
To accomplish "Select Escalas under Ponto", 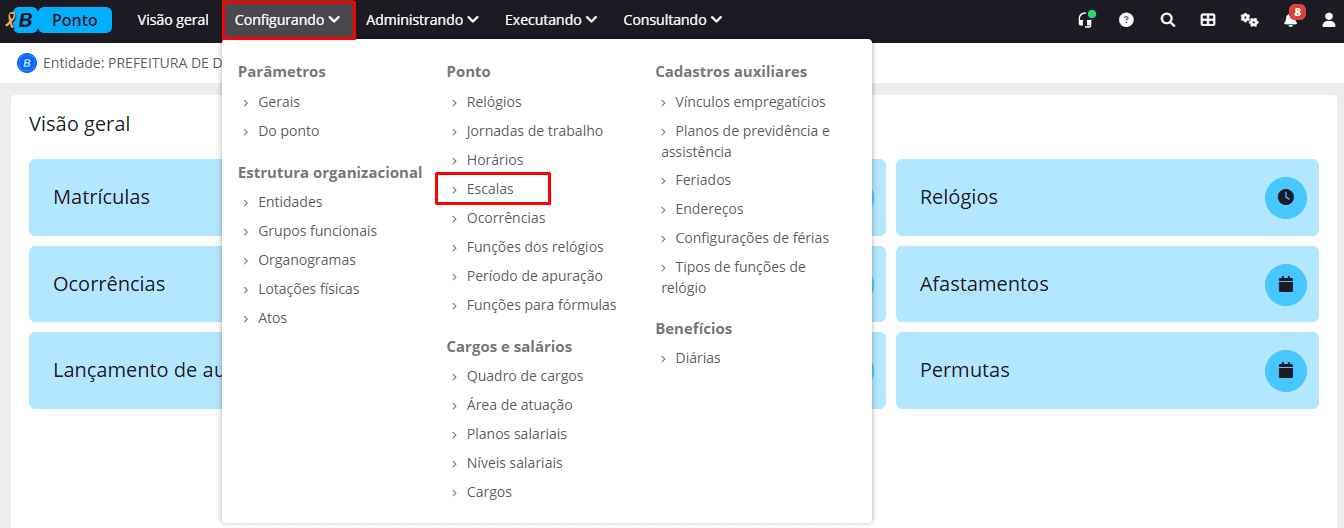I will click(x=490, y=189).
